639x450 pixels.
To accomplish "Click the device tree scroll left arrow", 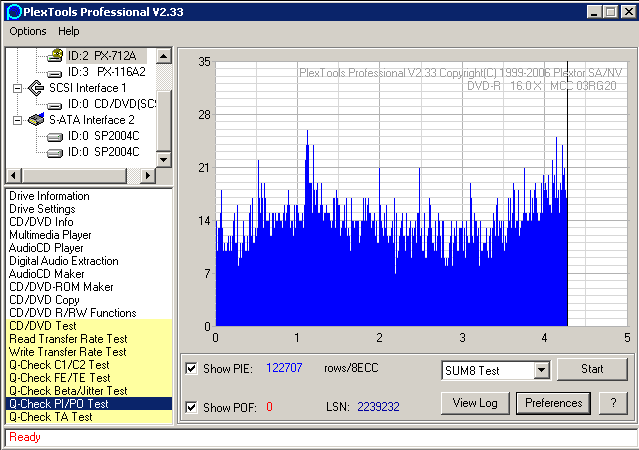I will pyautogui.click(x=13, y=175).
